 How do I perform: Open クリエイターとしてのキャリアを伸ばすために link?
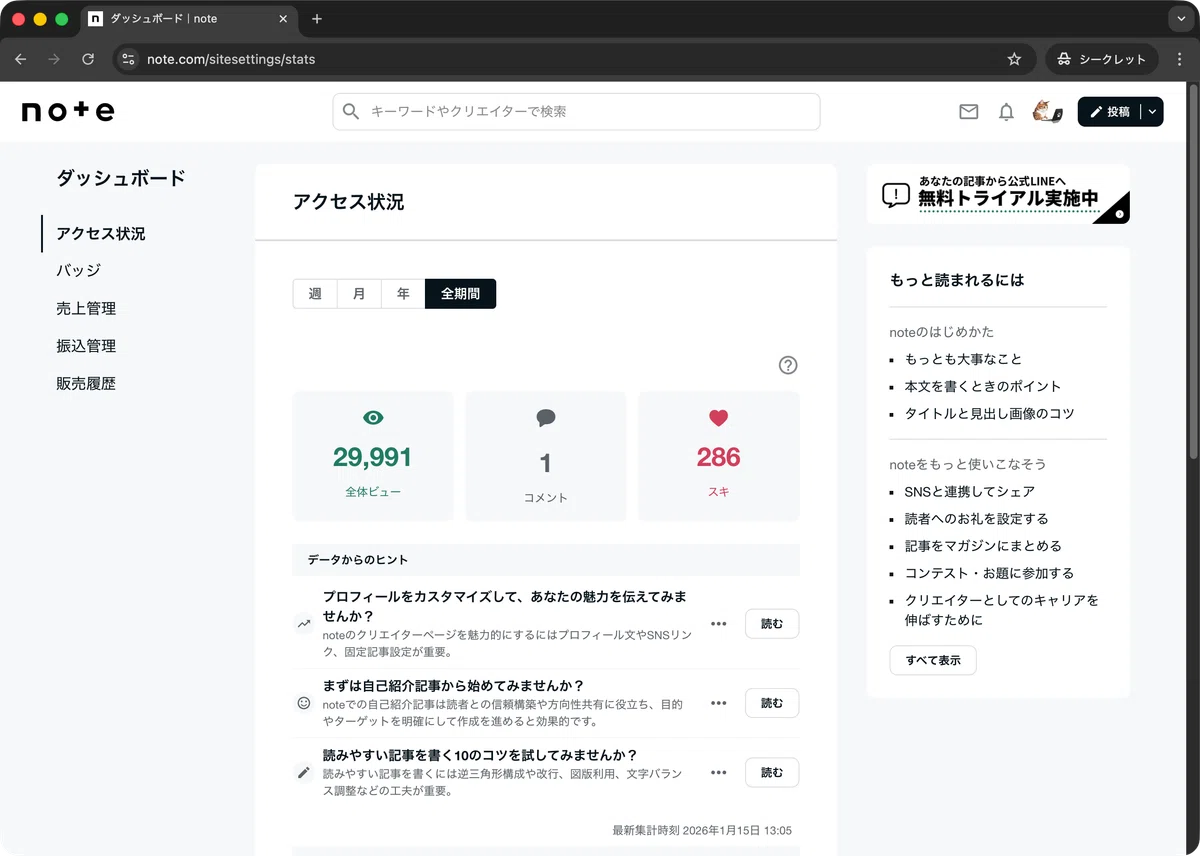(1002, 610)
